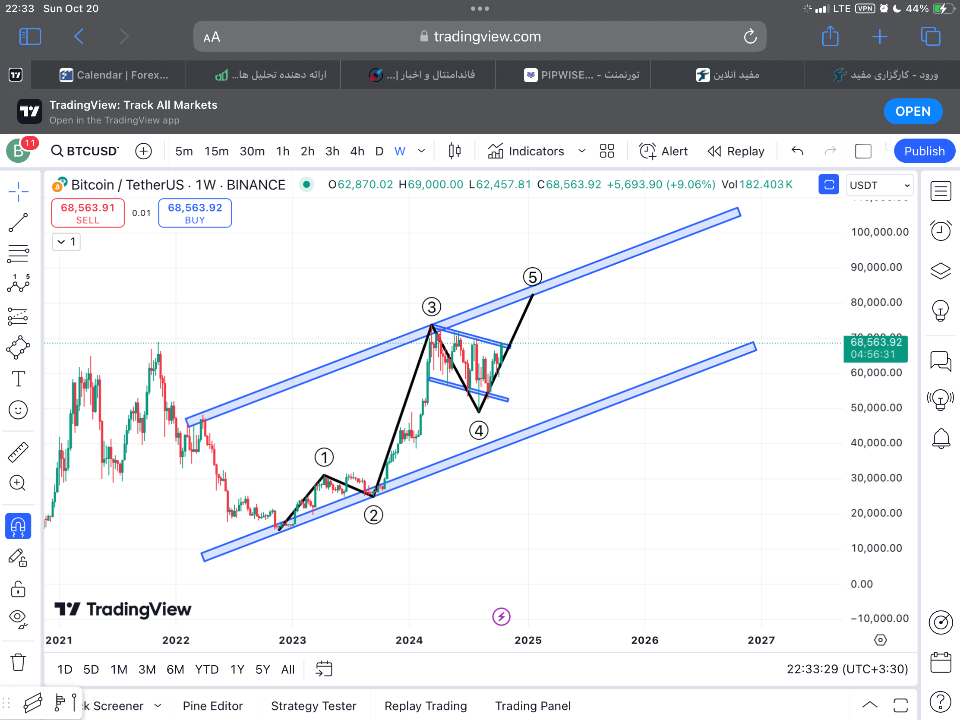960x720 pixels.
Task: Open the Fibonacci retracement tools
Action: [x=18, y=253]
